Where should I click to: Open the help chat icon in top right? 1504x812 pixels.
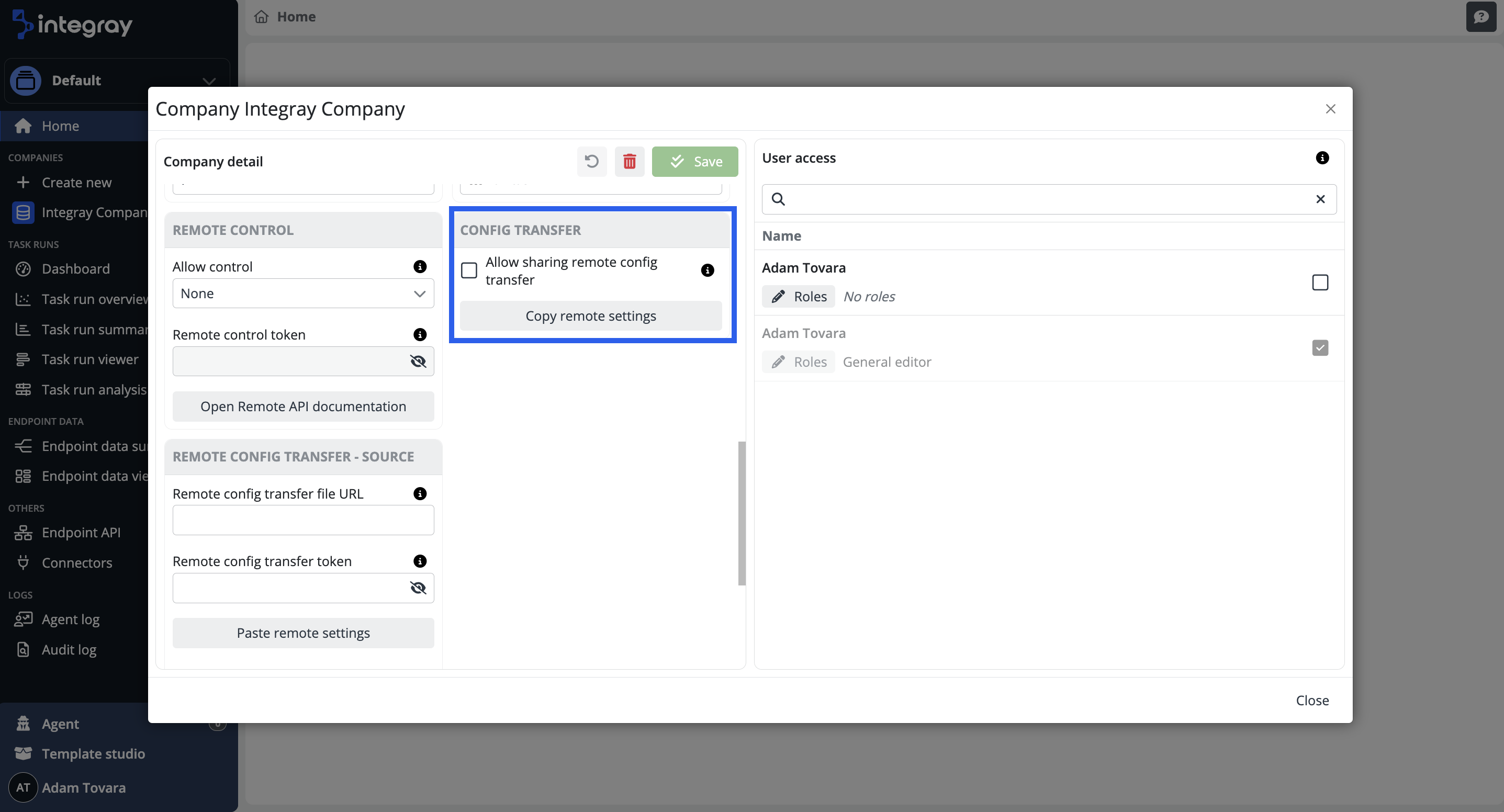pos(1480,17)
